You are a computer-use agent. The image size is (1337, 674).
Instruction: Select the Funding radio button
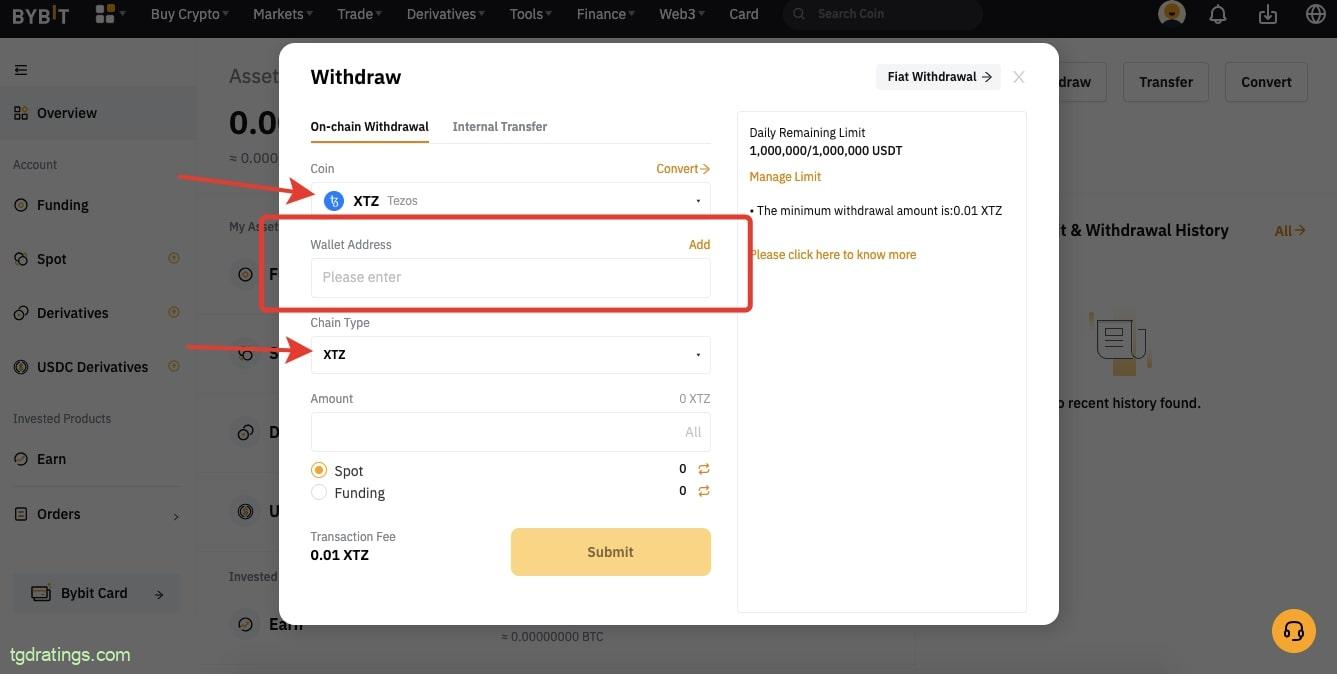point(319,492)
